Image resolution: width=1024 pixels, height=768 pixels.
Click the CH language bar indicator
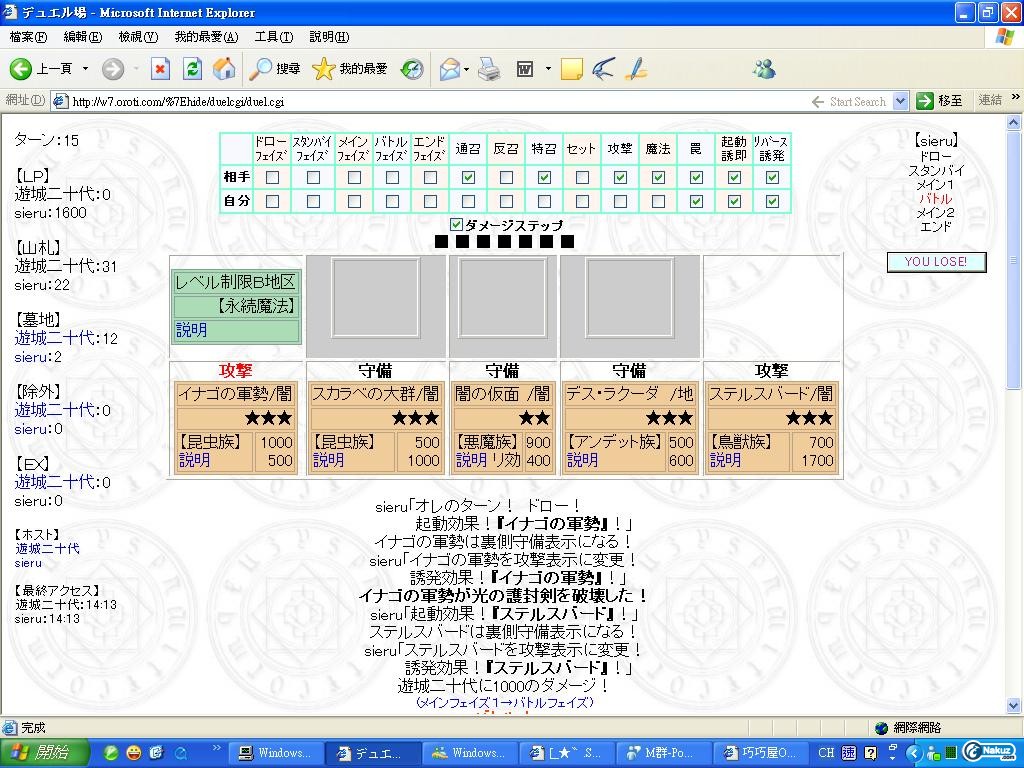(826, 753)
